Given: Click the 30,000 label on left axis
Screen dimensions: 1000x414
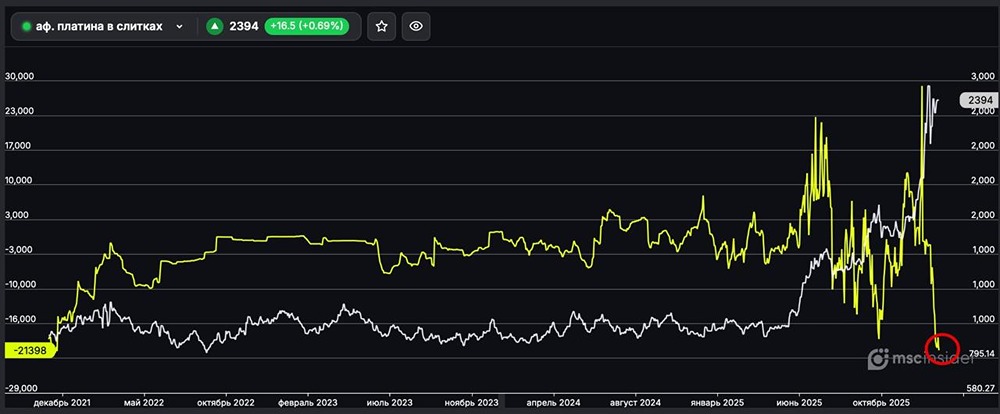Looking at the screenshot, I should [x=20, y=78].
